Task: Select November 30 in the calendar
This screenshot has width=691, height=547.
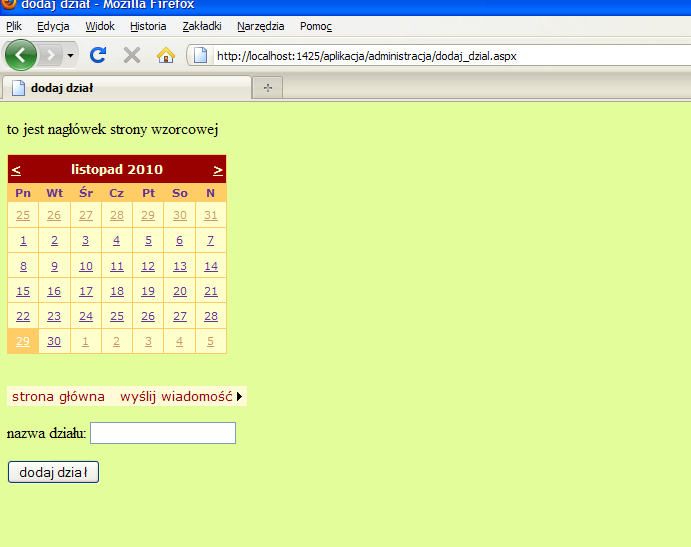Action: [54, 341]
